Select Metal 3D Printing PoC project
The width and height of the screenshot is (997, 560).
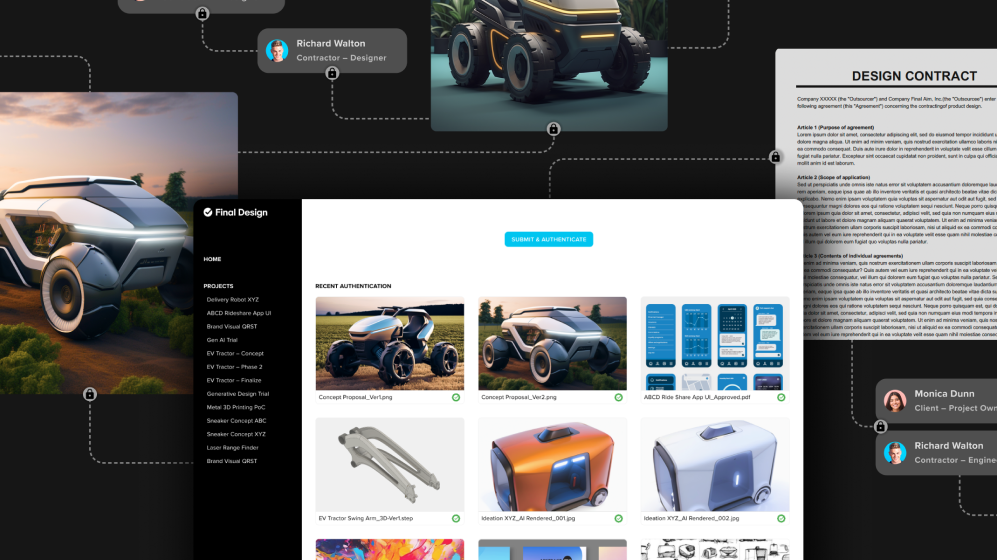[236, 407]
